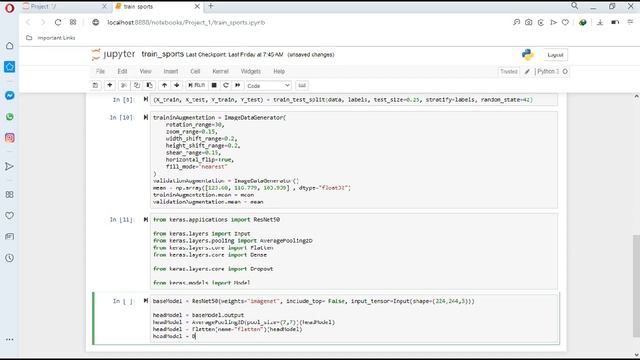Click the Python logo image
Screen dimensions: 640x360
[x=528, y=55]
